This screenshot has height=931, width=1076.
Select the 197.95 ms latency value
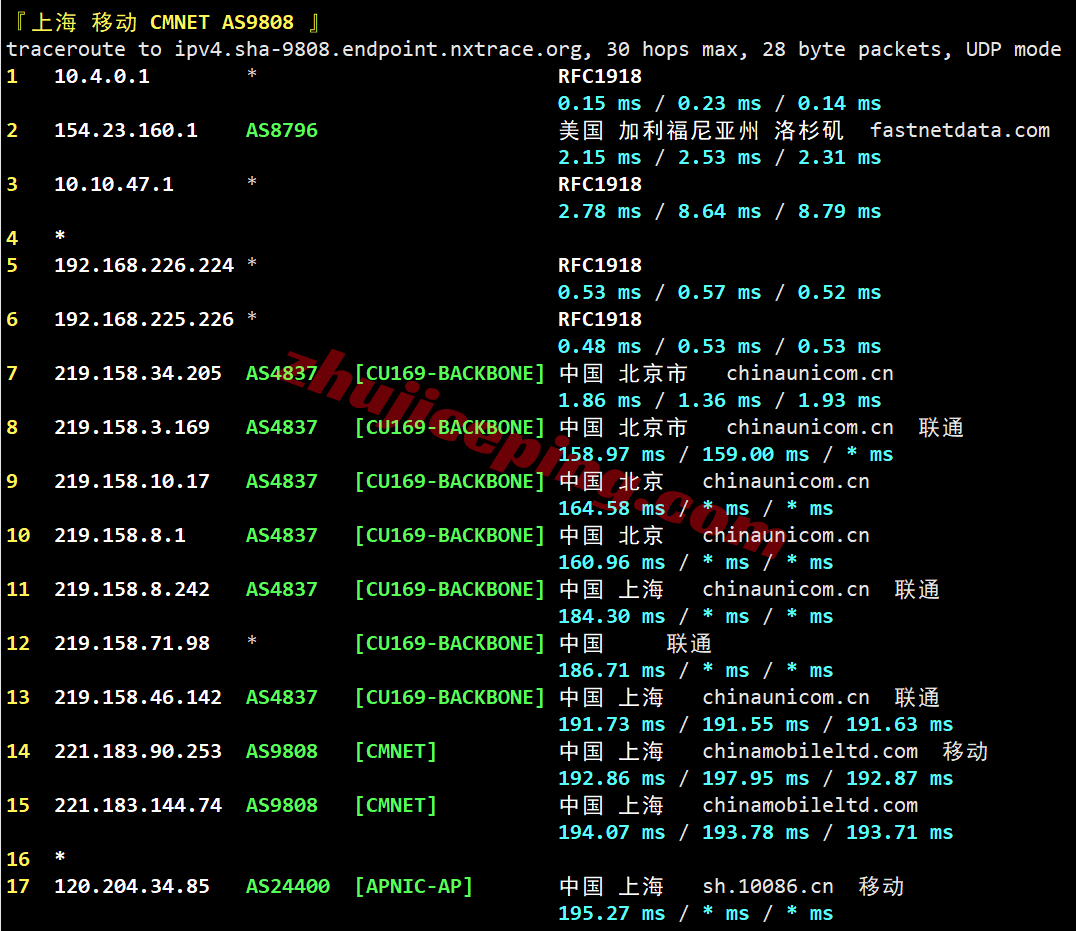(756, 779)
